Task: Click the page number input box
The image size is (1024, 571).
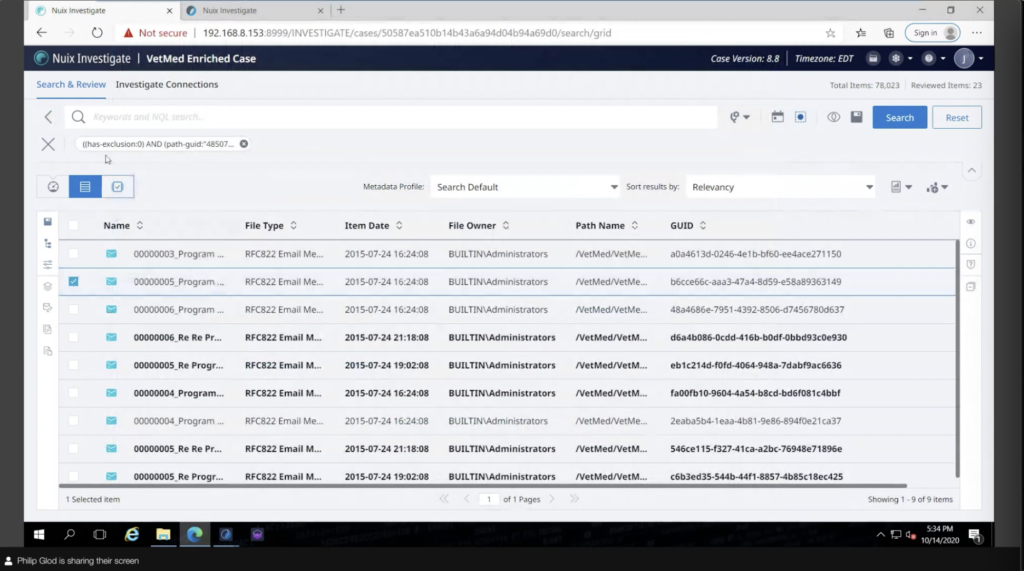Action: [x=488, y=499]
